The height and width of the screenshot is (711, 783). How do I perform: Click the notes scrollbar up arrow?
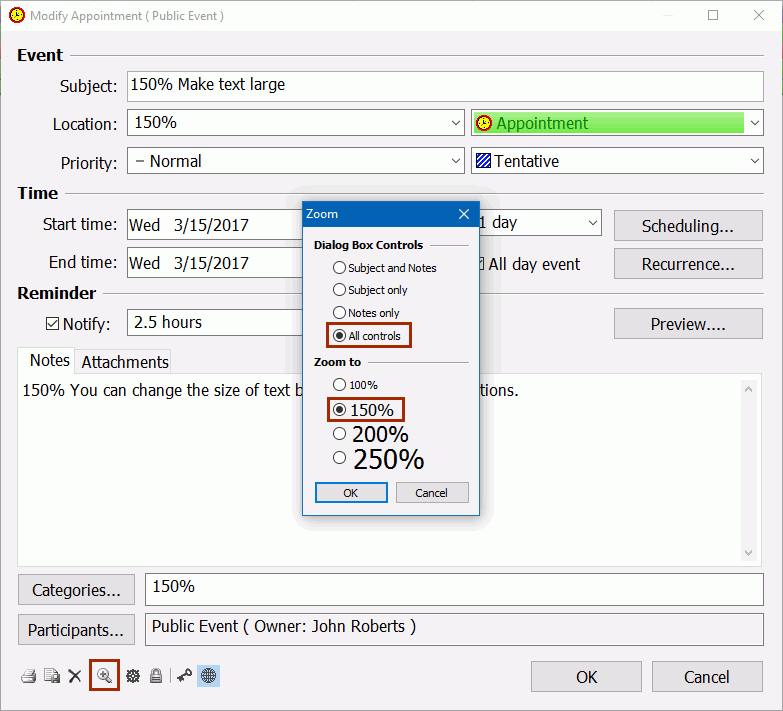(748, 389)
